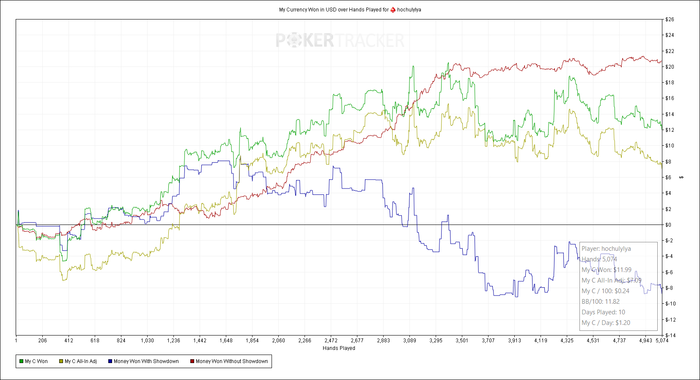Viewport: 700px width, 380px height.
Task: Click the green My C Won legend swatch
Action: point(21,361)
